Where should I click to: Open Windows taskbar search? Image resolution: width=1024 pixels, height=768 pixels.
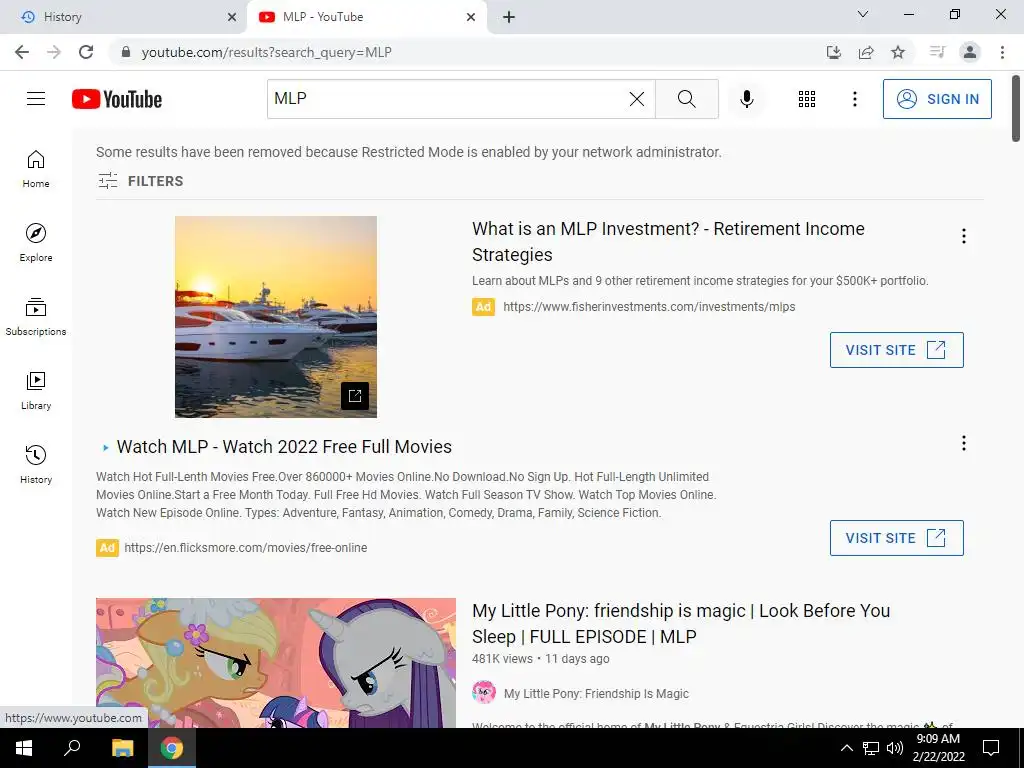72,748
